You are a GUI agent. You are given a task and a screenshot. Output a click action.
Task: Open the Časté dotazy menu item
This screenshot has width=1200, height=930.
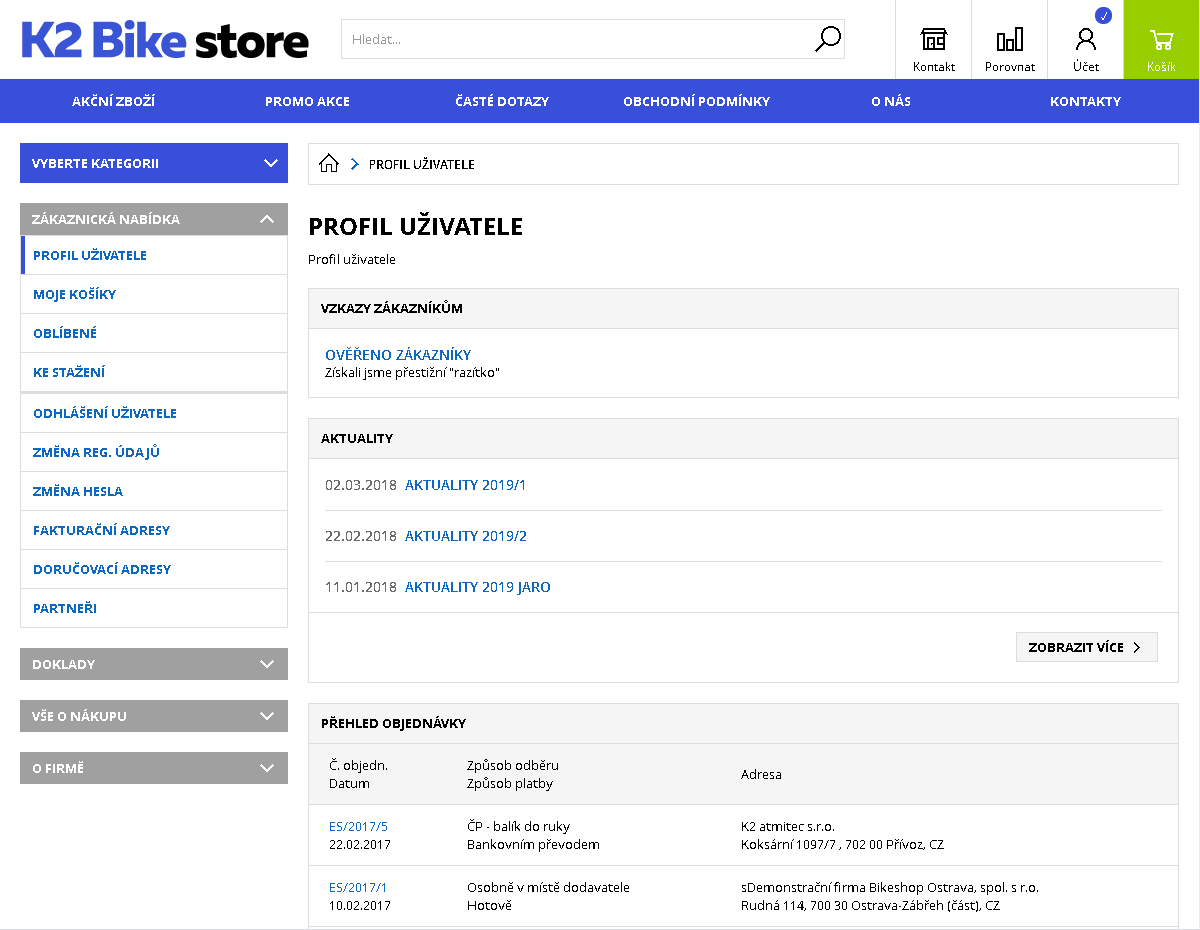coord(502,101)
